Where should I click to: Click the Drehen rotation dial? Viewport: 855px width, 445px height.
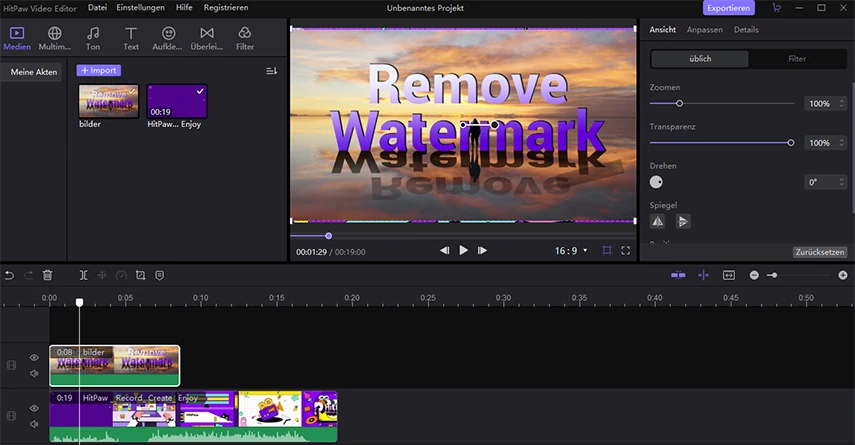(x=656, y=182)
